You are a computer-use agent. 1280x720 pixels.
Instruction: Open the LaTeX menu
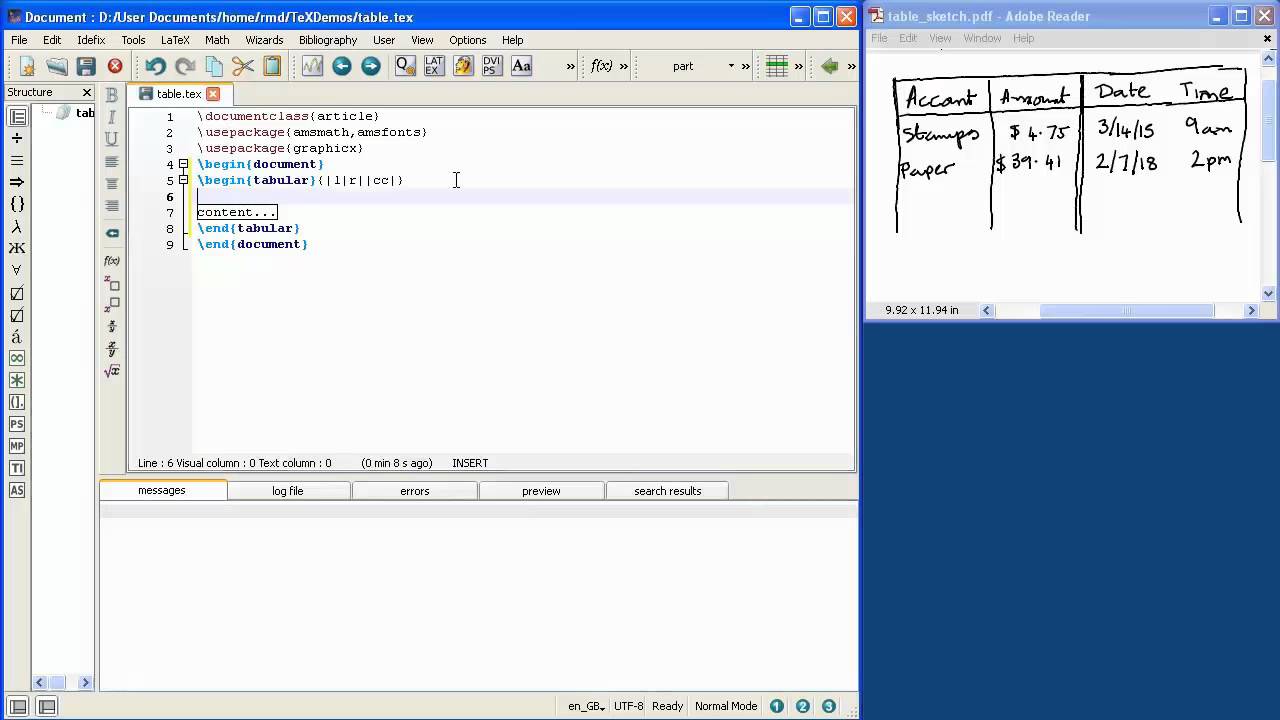click(175, 40)
